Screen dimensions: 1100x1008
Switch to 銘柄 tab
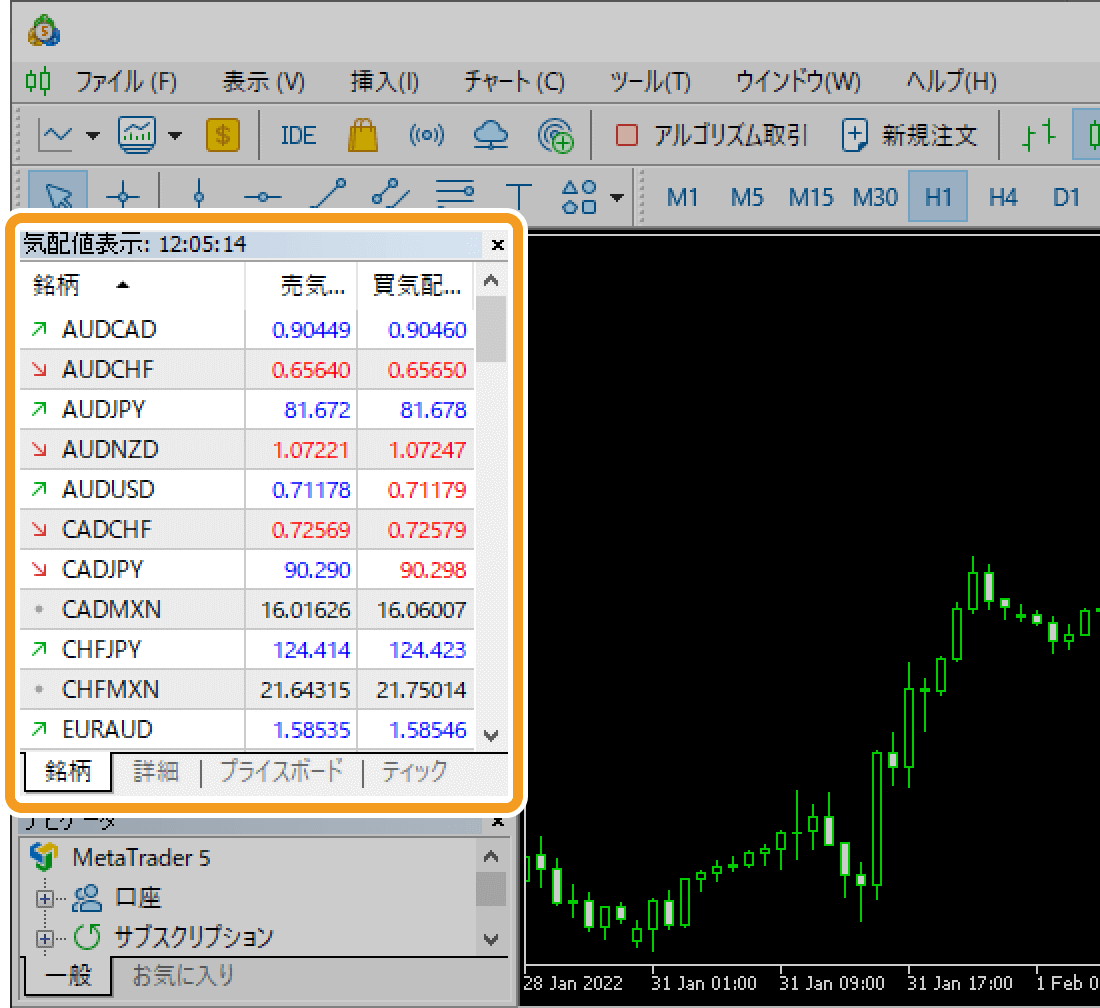[68, 772]
